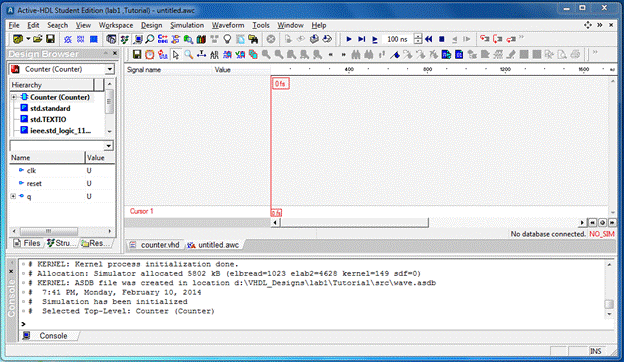Switch to the counter.vhd tab
This screenshot has width=624, height=362.
pyautogui.click(x=156, y=245)
